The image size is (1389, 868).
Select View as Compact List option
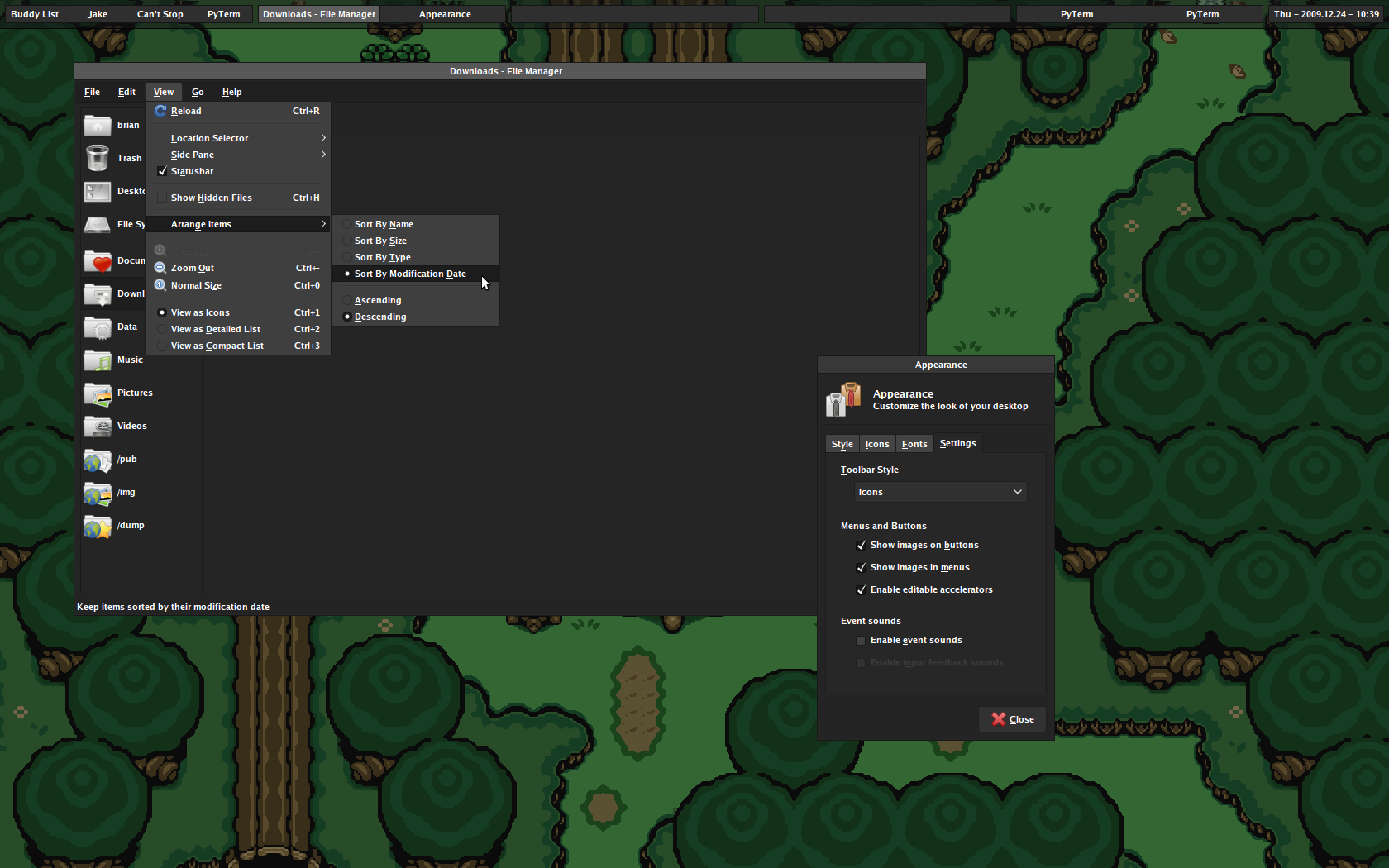[238, 346]
